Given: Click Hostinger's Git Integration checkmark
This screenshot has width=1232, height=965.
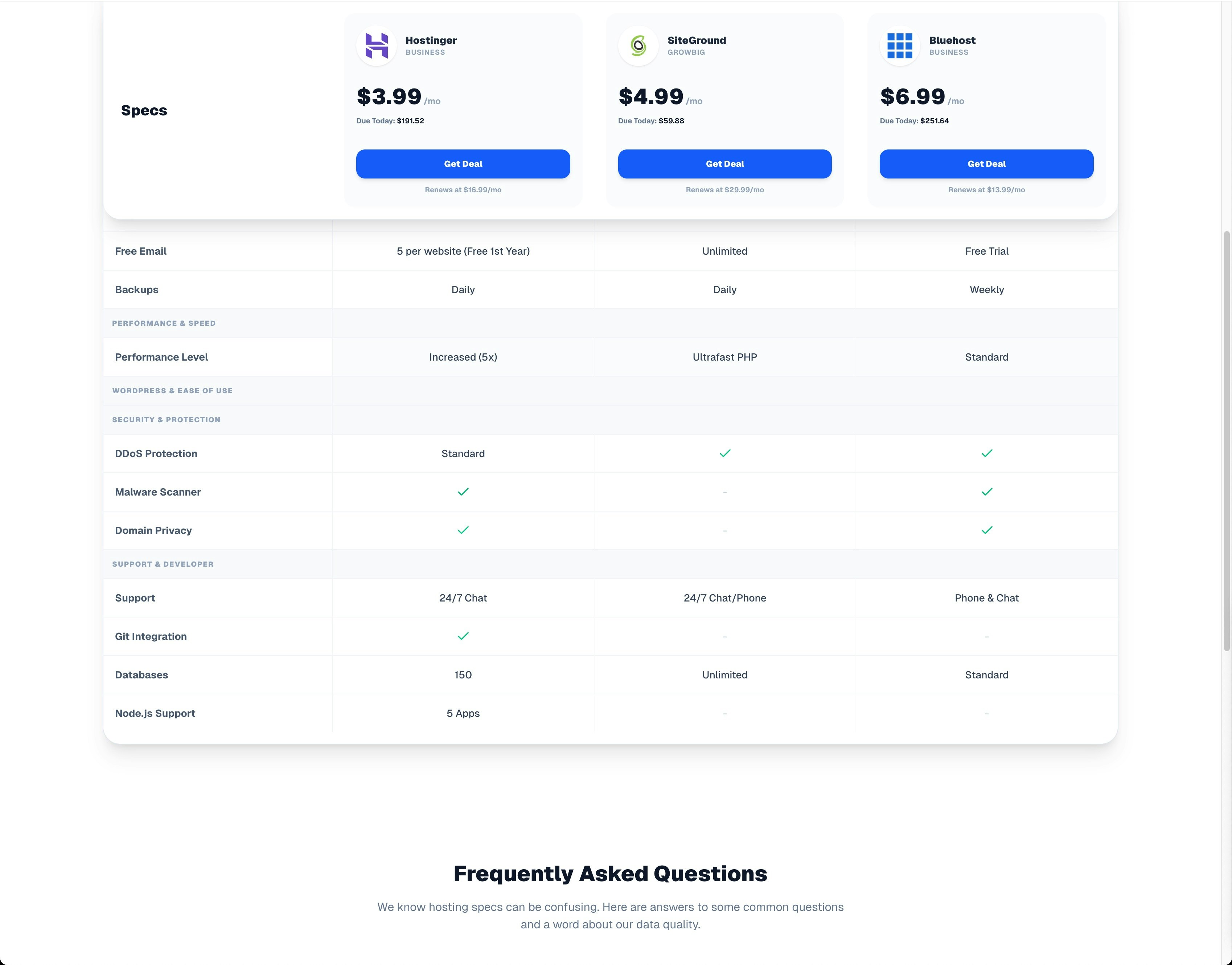Looking at the screenshot, I should click(463, 636).
